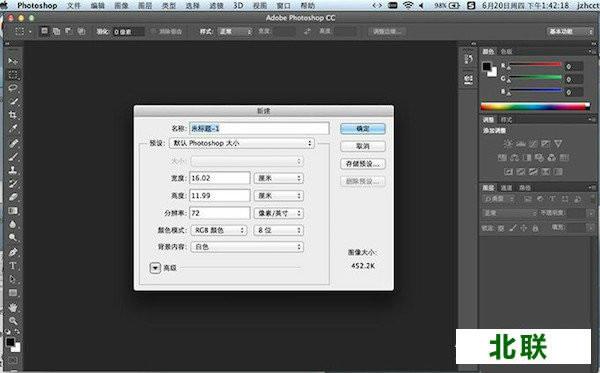
Task: Click the foreground color swatch in Color panel
Action: coord(486,67)
